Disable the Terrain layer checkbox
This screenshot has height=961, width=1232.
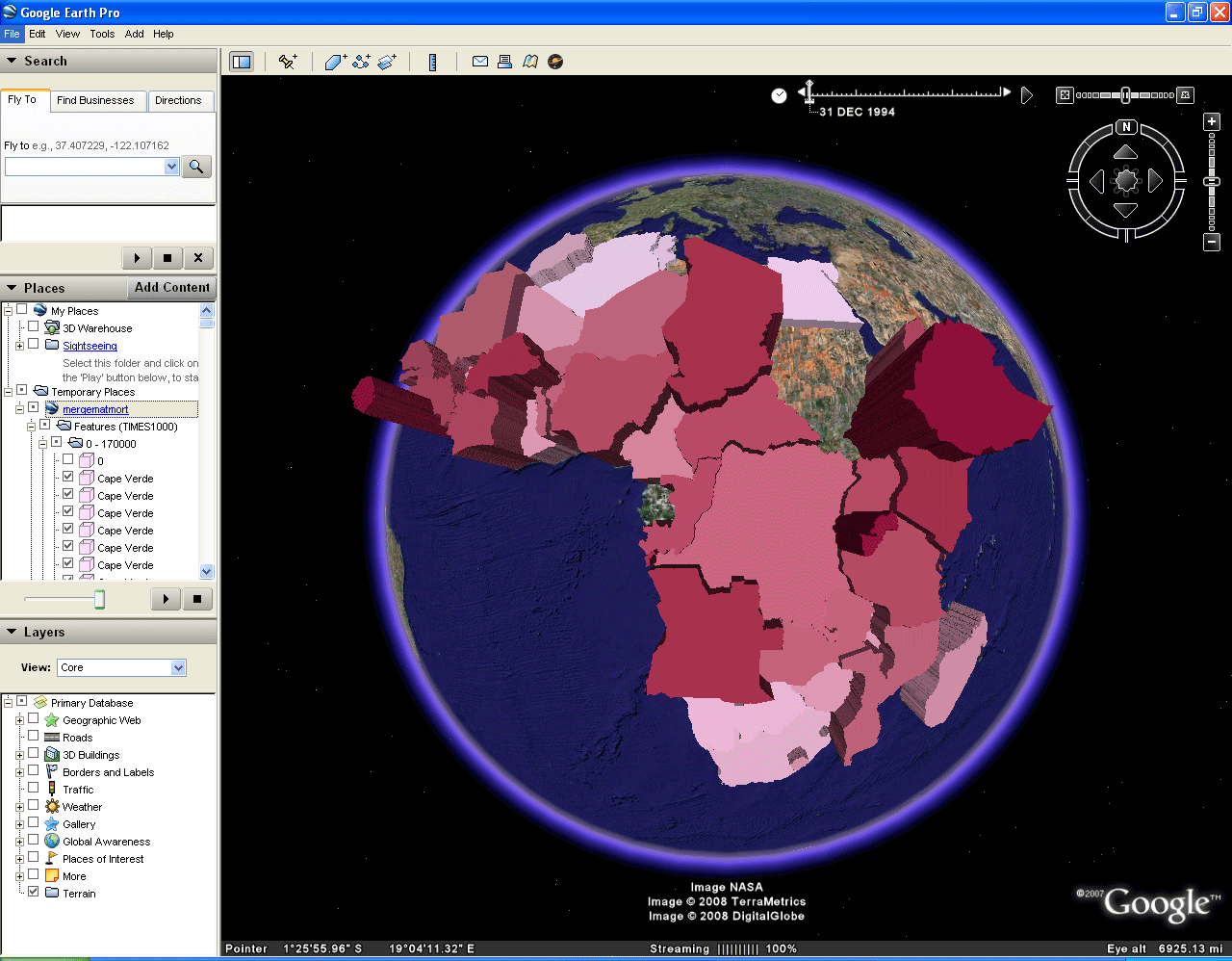[x=34, y=892]
